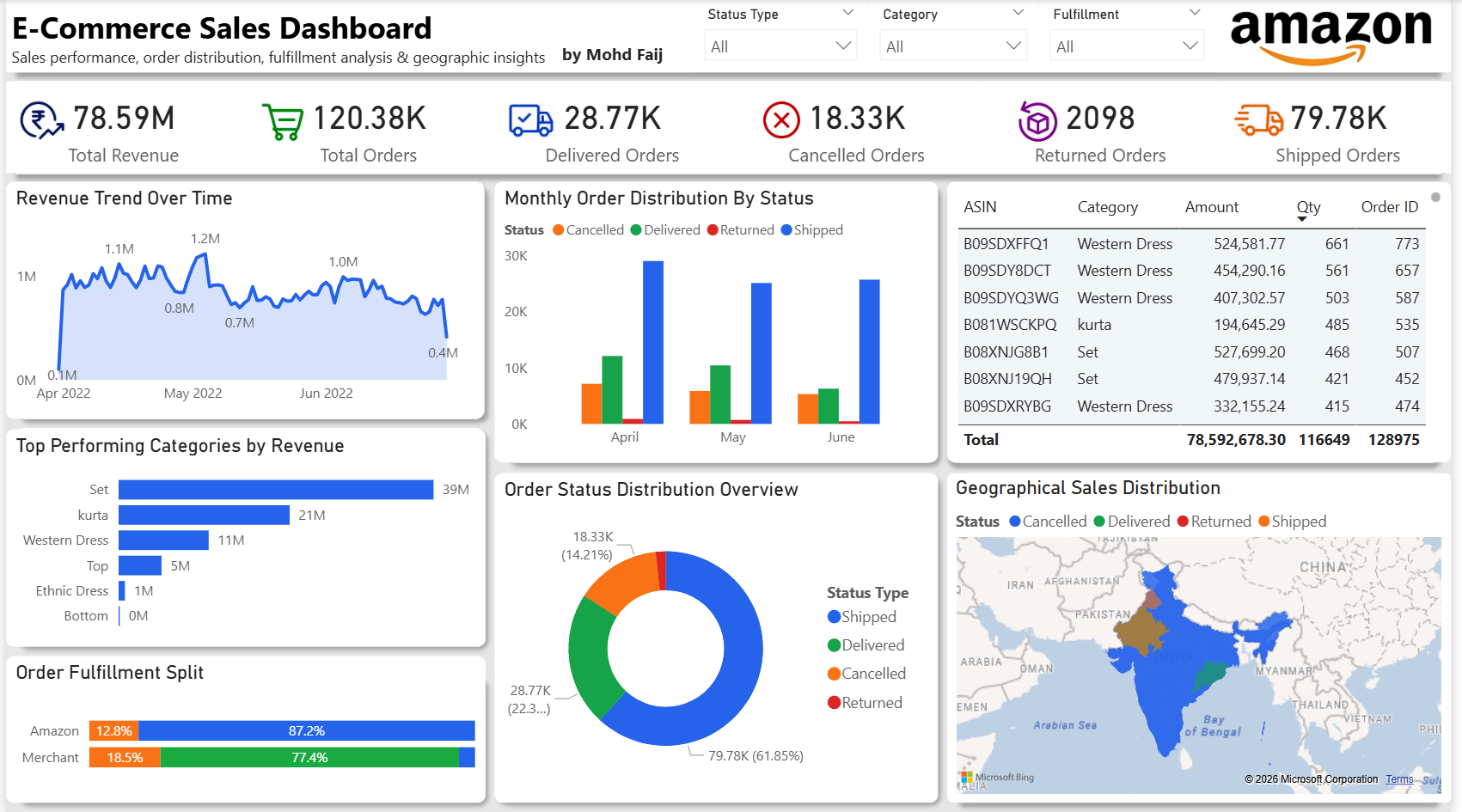Click the Cancelled Orders red X icon

pyautogui.click(x=781, y=120)
